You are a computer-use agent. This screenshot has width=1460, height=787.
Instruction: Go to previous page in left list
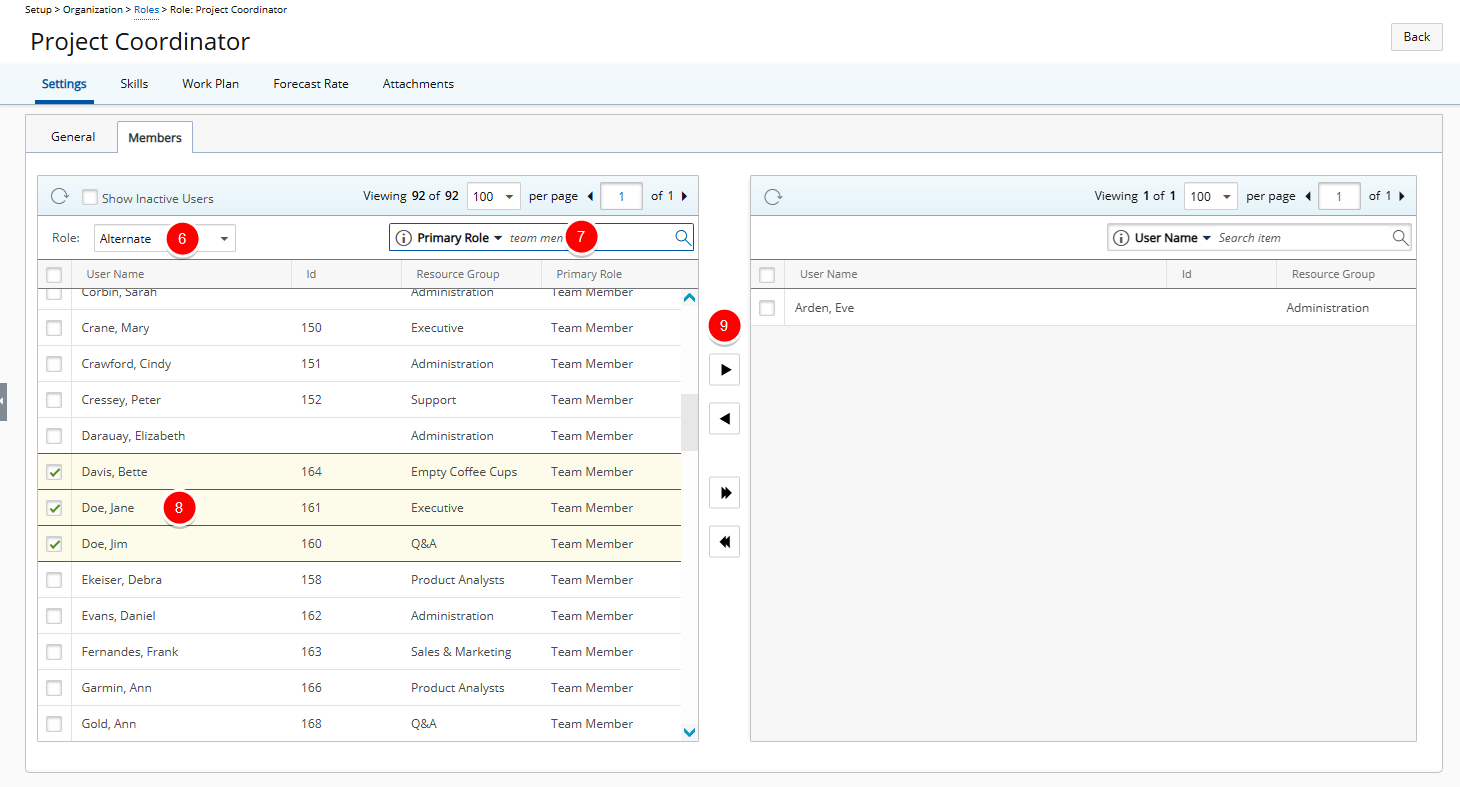pyautogui.click(x=590, y=196)
